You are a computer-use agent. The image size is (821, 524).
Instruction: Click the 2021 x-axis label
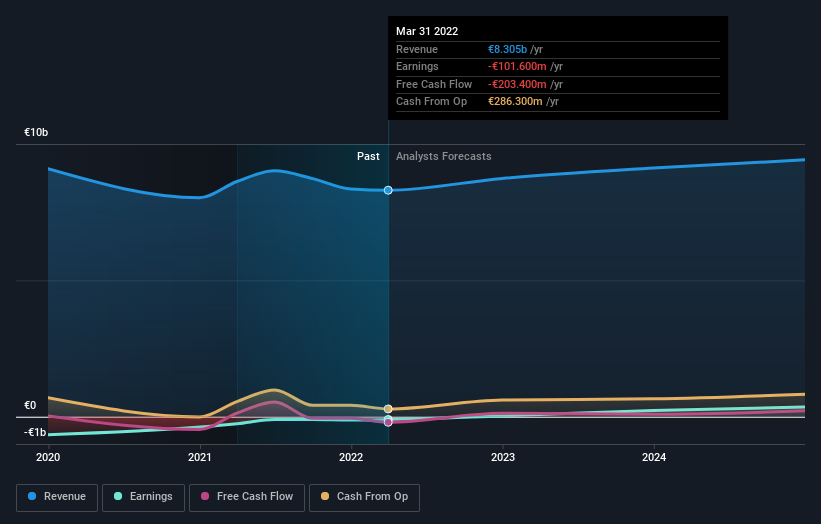pos(199,458)
